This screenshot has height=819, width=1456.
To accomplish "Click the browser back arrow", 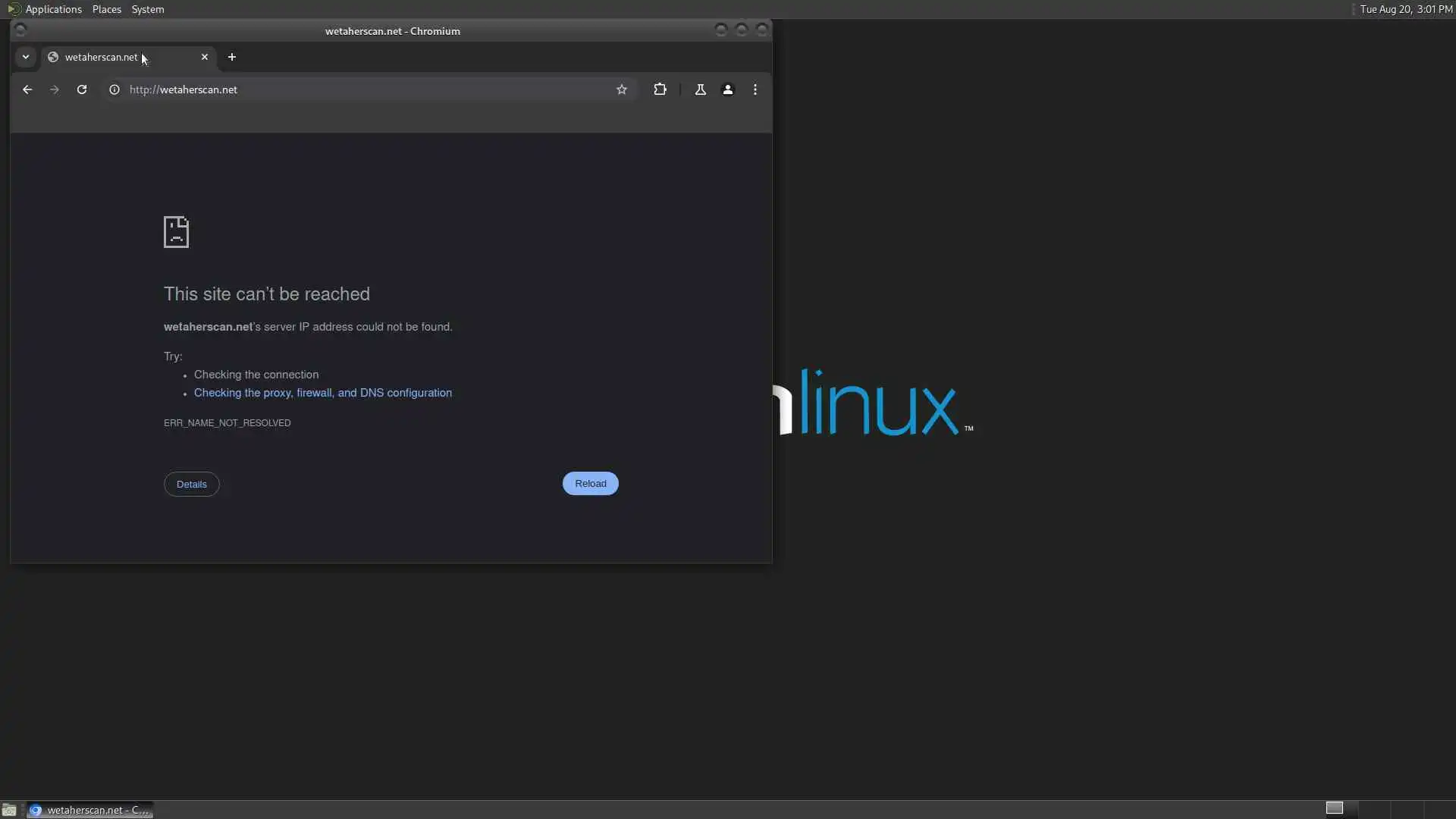I will 27,89.
